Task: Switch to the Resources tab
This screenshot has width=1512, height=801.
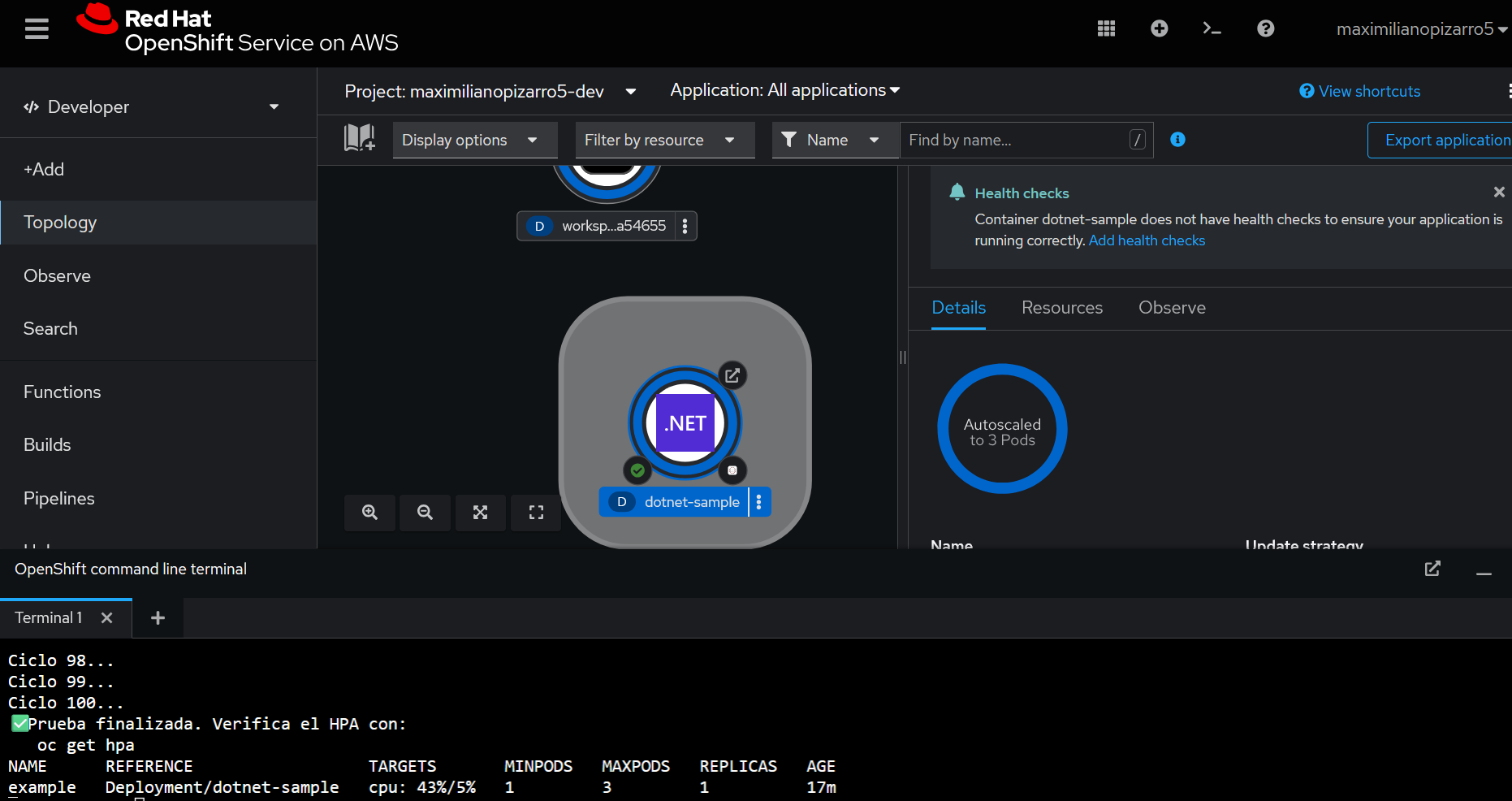Action: pyautogui.click(x=1062, y=308)
